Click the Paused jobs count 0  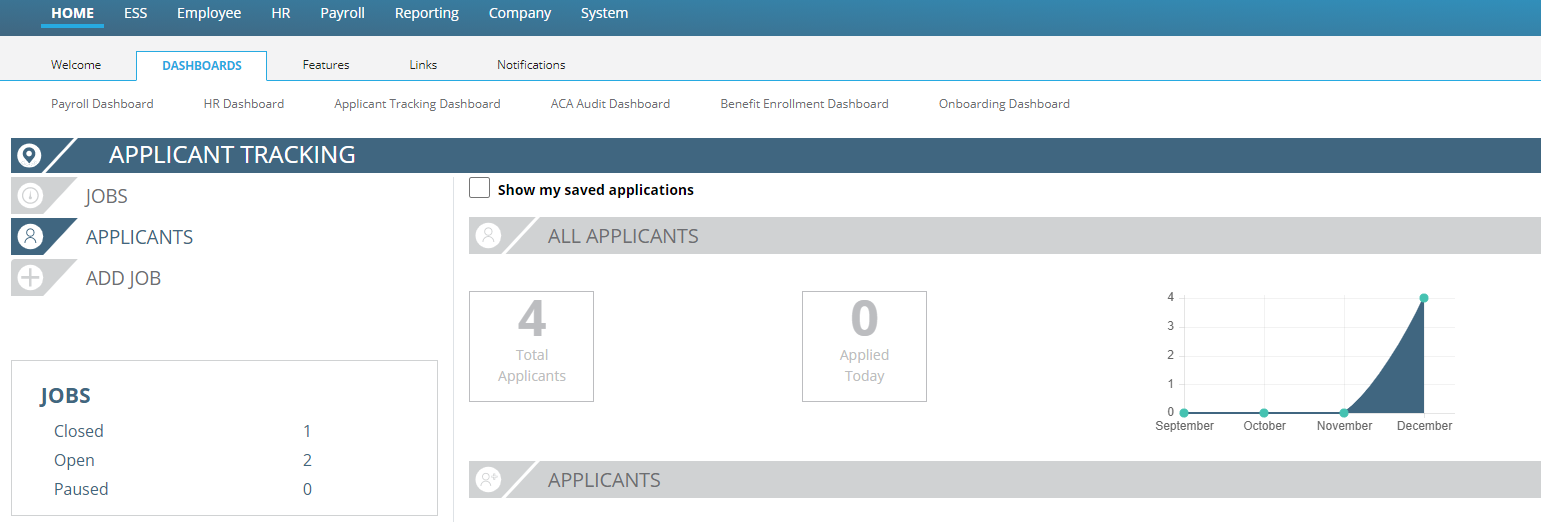click(307, 489)
